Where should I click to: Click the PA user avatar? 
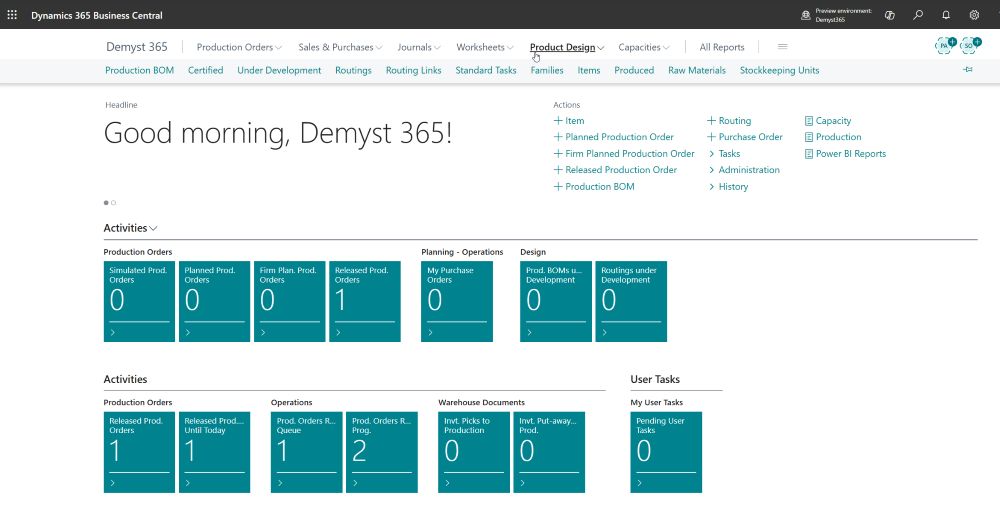[945, 46]
